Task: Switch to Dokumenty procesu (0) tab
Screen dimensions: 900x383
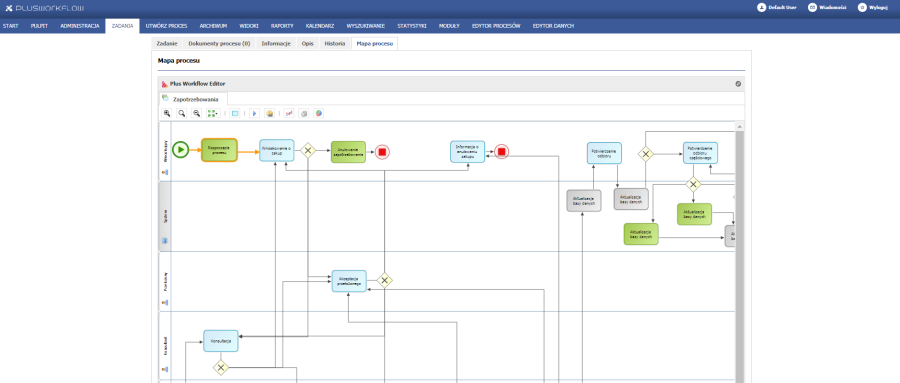Action: coord(219,44)
